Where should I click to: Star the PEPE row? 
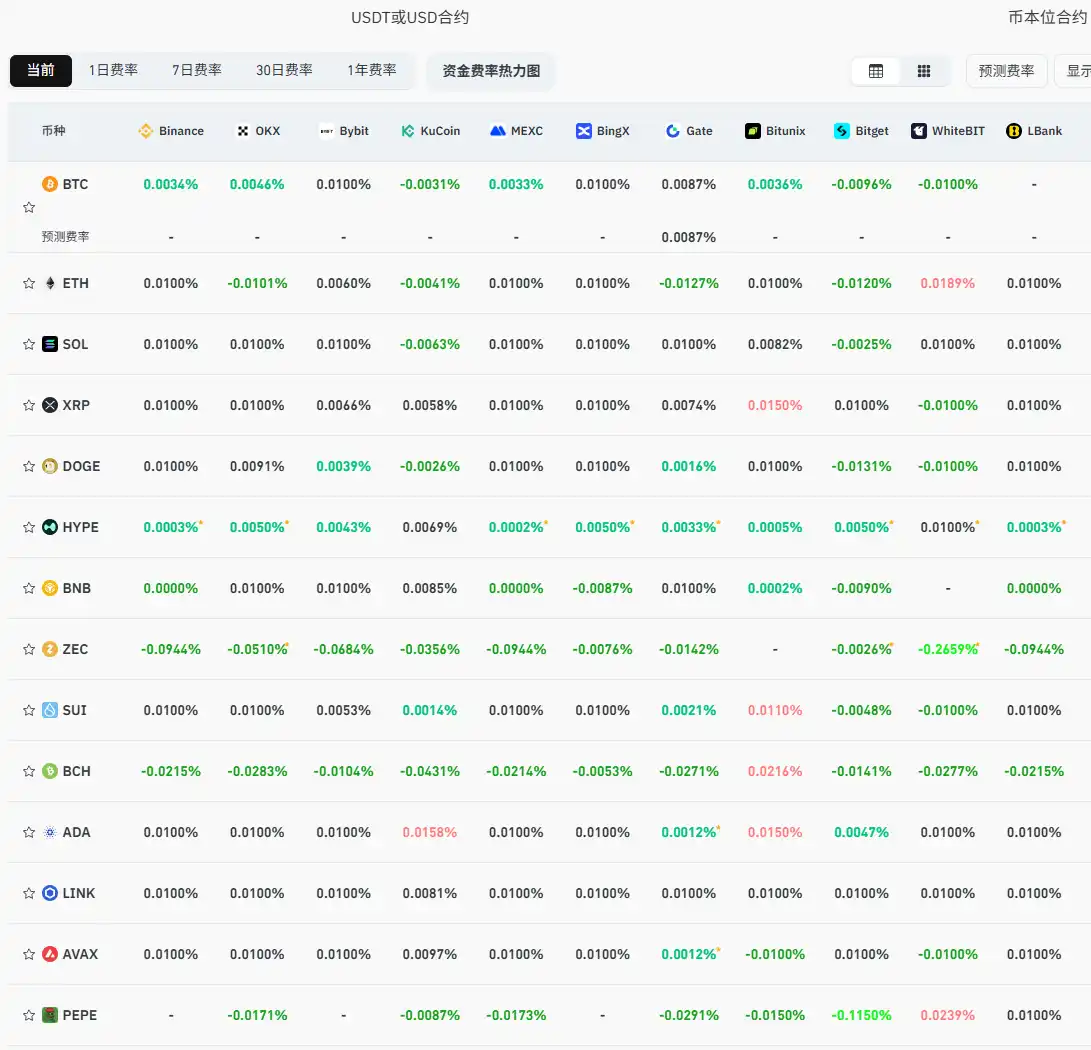point(29,1015)
